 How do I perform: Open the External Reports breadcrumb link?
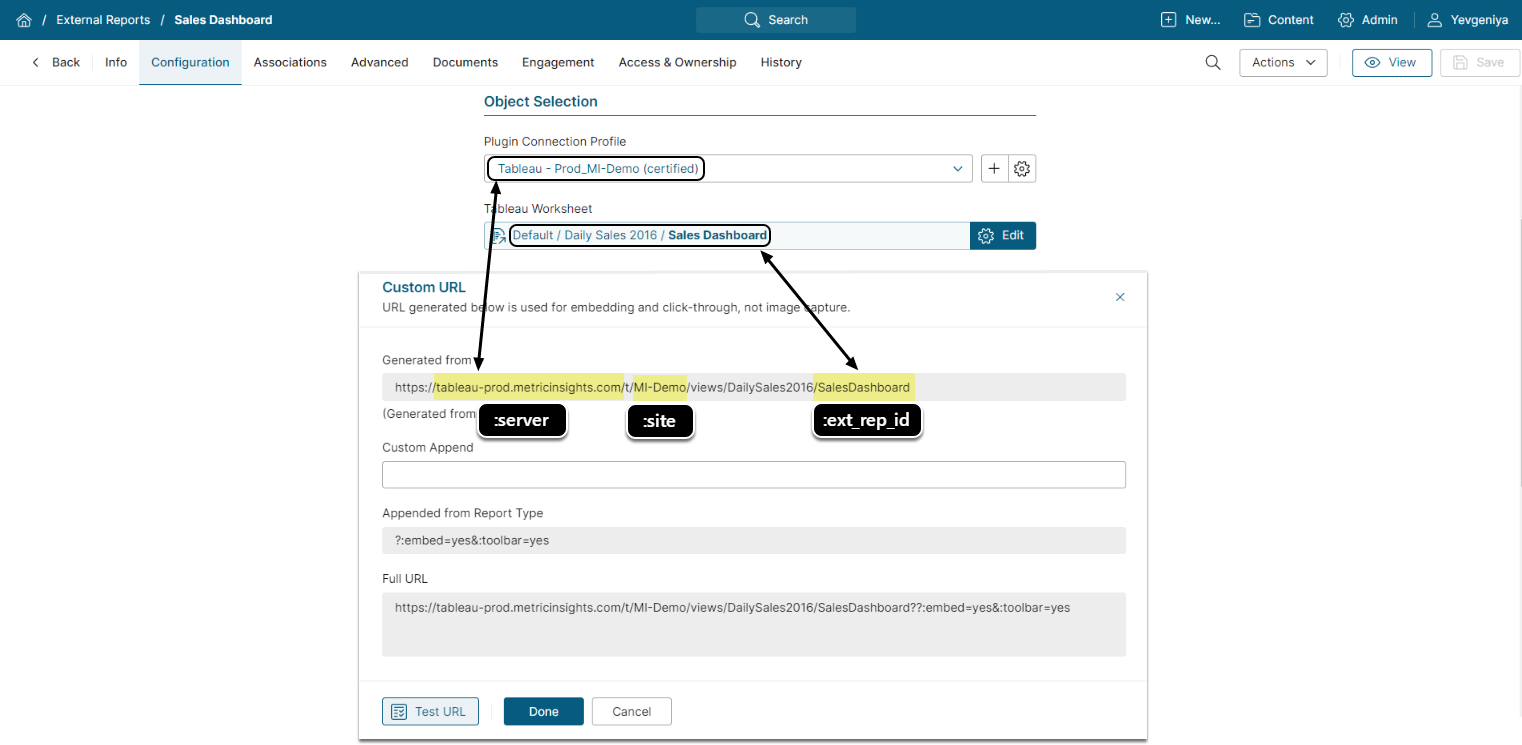[x=103, y=20]
